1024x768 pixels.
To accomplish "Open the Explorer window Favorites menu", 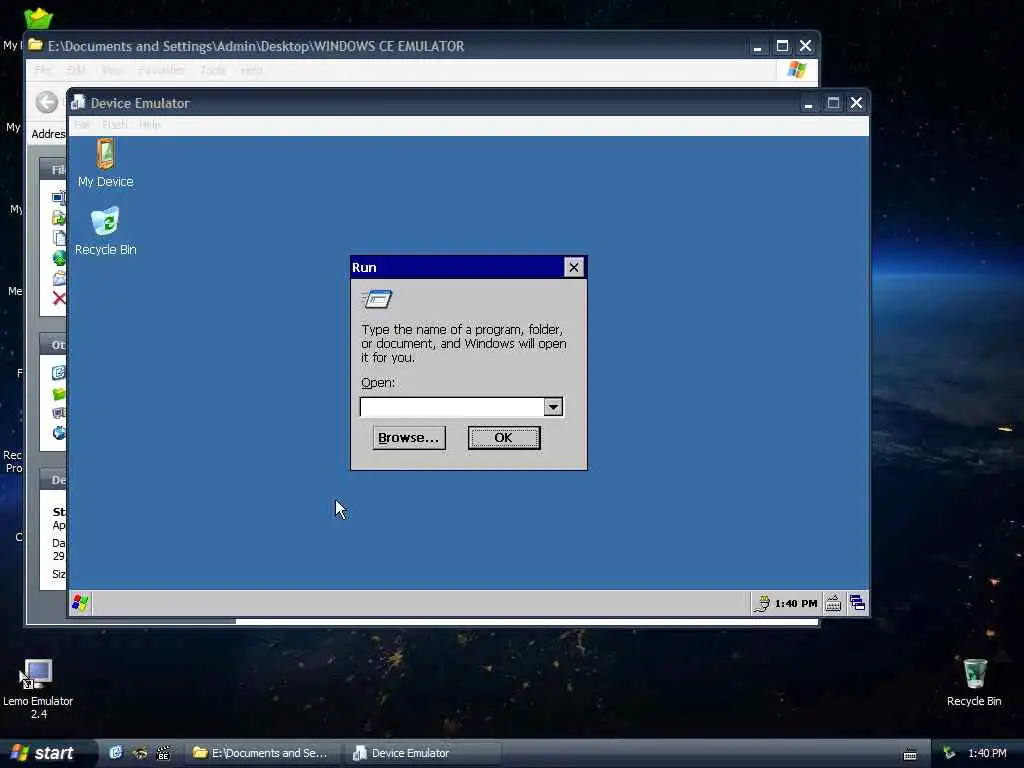I will 161,70.
